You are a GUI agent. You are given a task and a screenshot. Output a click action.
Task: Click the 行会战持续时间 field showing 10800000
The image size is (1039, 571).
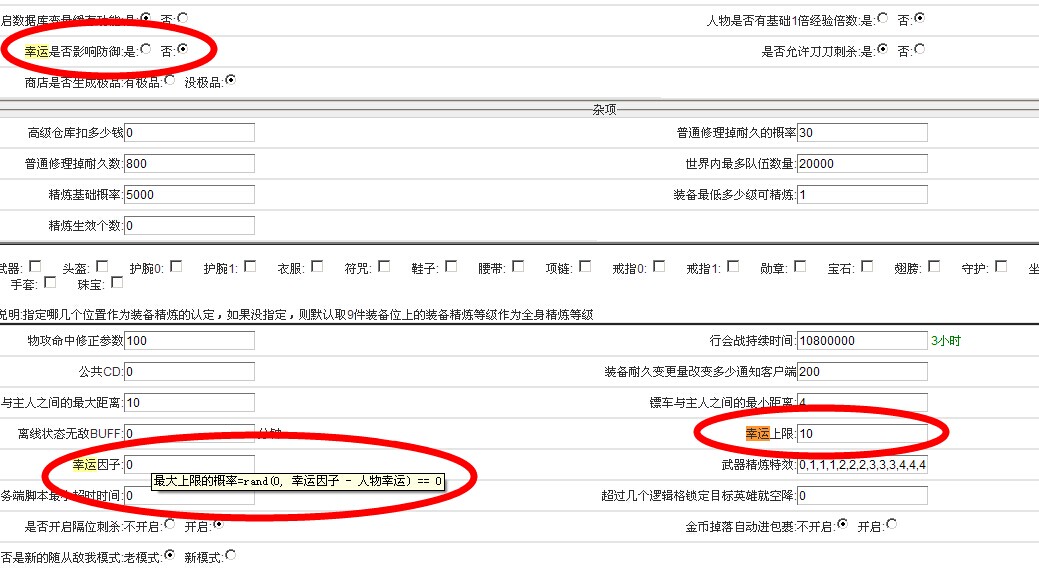[862, 340]
